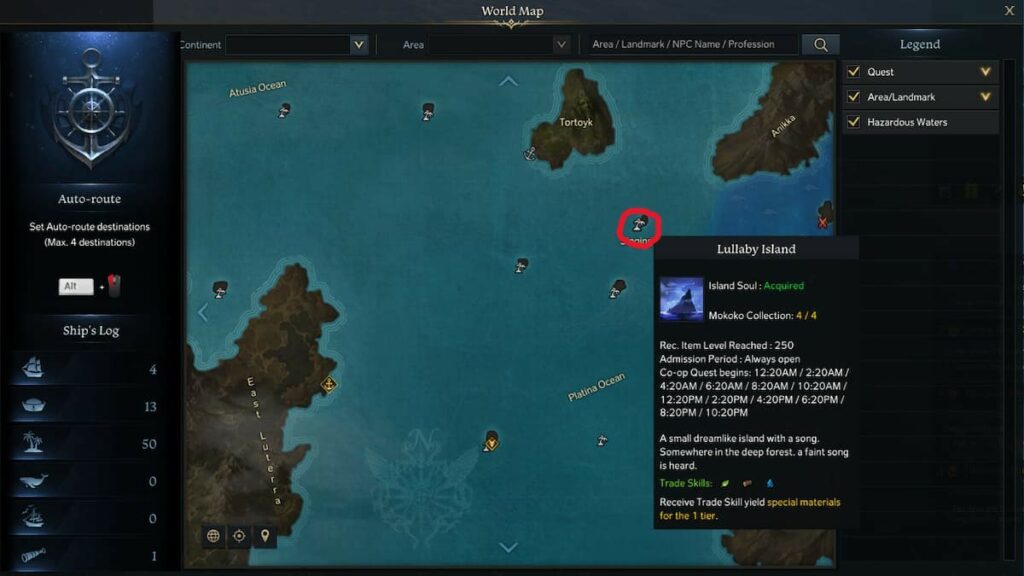Select the red-circled Lullaby Island icon
1024x576 pixels.
[x=639, y=225]
